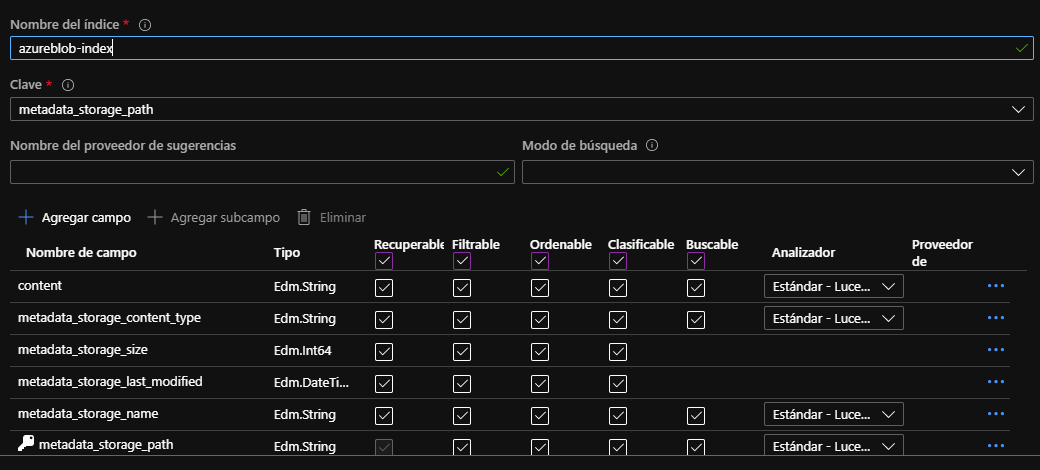Uncheck Recuperable for content field
Image resolution: width=1040 pixels, height=470 pixels.
point(384,288)
